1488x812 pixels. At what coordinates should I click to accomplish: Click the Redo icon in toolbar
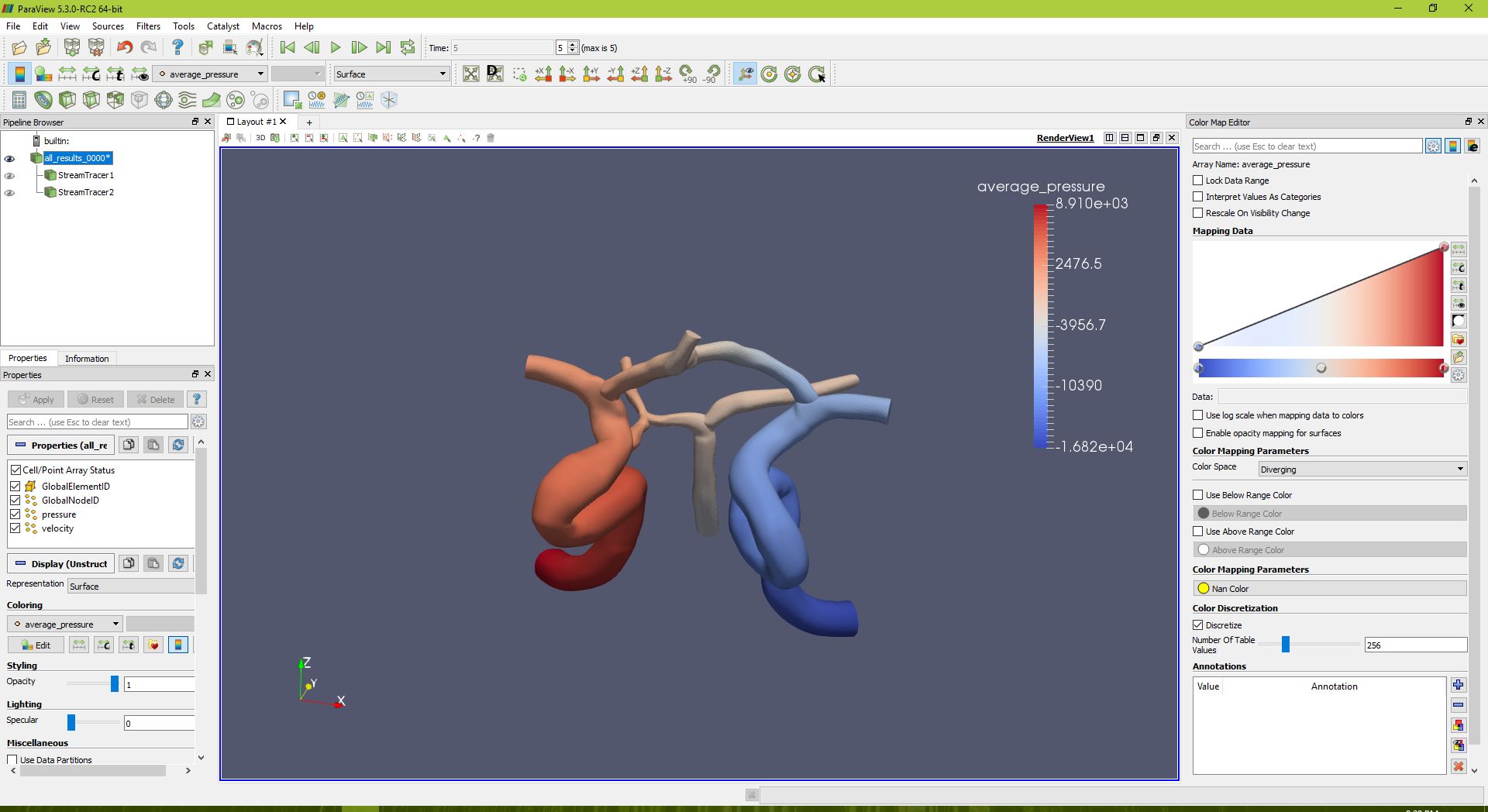pos(148,48)
